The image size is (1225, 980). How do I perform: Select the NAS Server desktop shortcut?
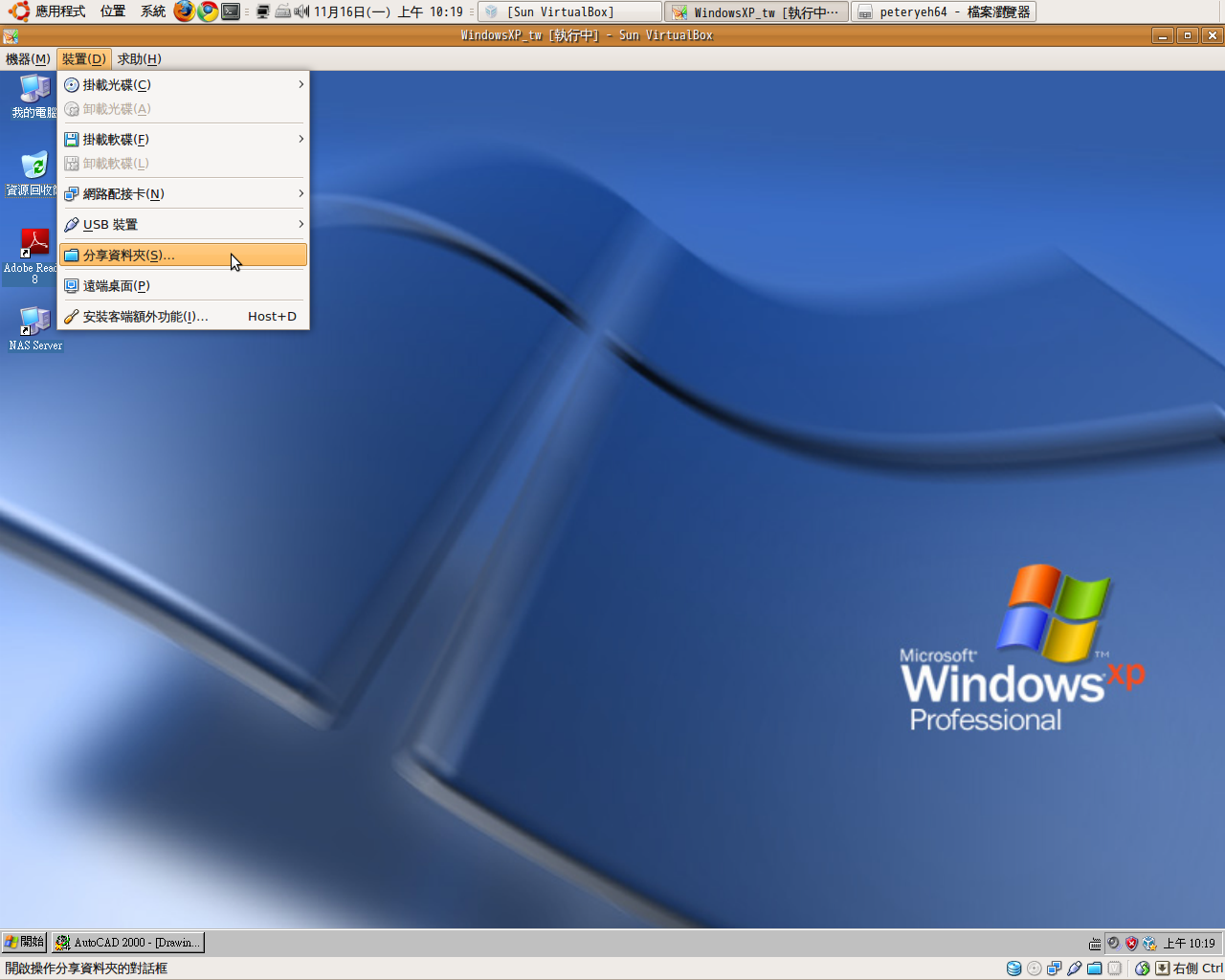point(35,328)
